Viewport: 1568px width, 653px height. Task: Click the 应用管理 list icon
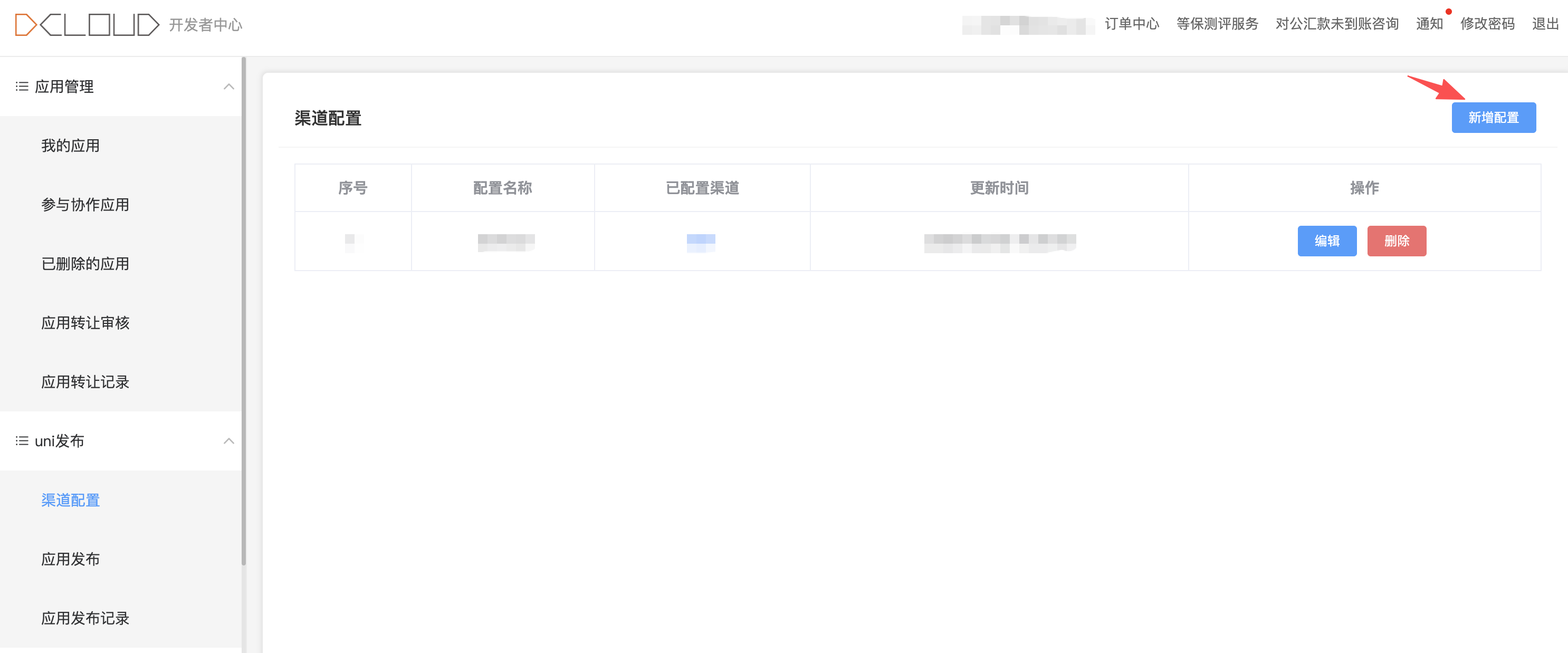tap(22, 87)
